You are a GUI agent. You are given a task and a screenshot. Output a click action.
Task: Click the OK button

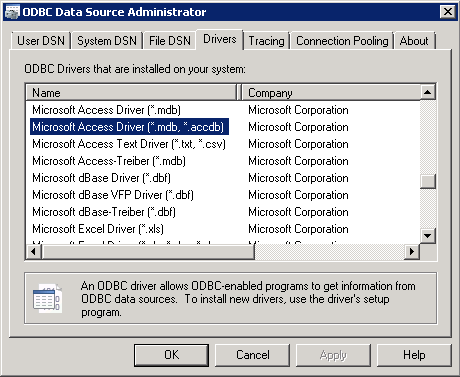pyautogui.click(x=171, y=355)
